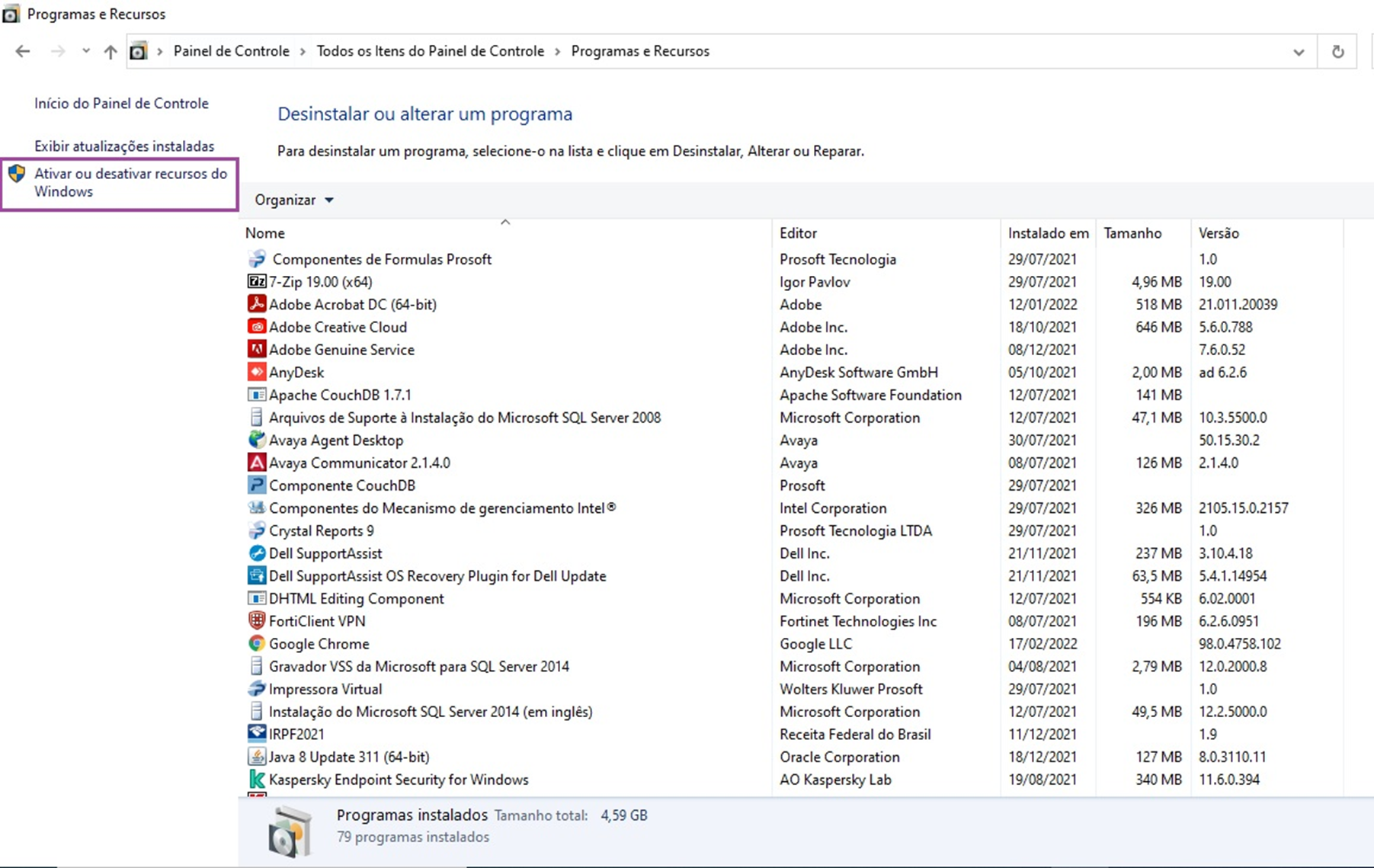Click the Fortinet Technologies Inc cell

coord(858,621)
